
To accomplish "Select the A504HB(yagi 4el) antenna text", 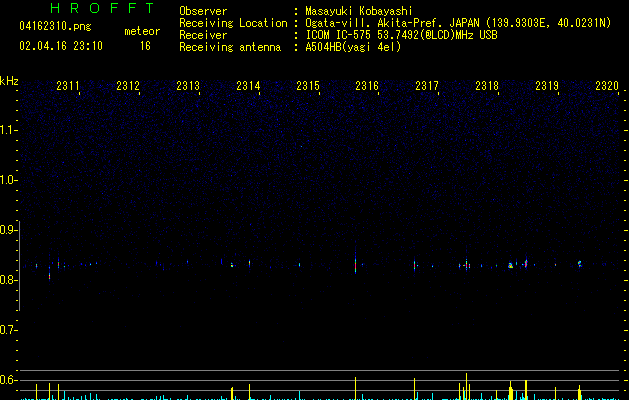I will click(353, 47).
